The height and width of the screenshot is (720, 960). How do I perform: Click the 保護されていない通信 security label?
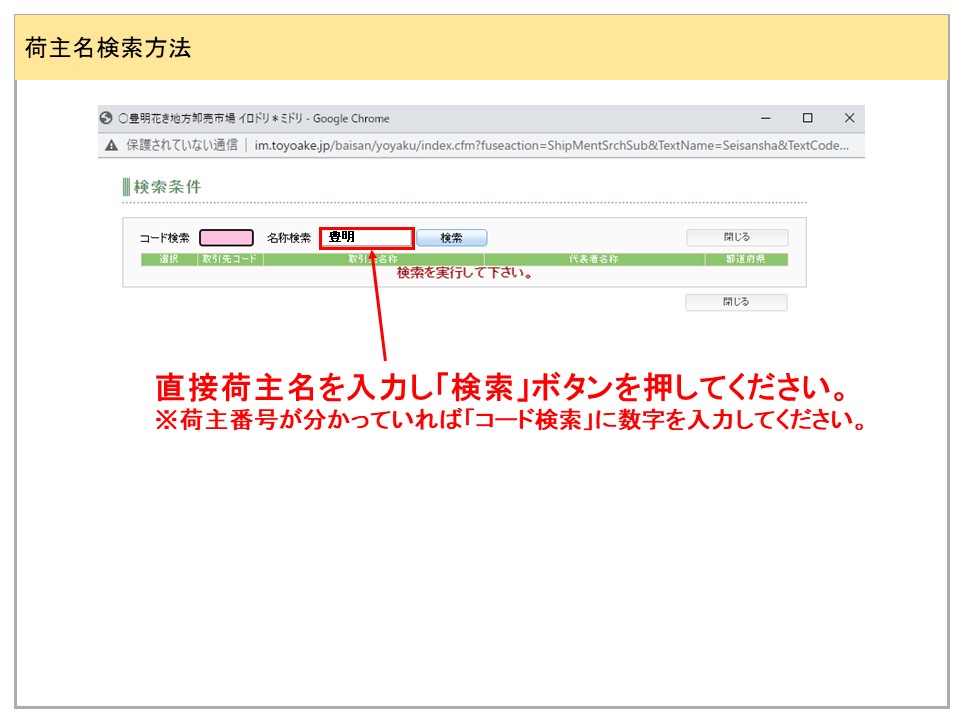(x=182, y=145)
